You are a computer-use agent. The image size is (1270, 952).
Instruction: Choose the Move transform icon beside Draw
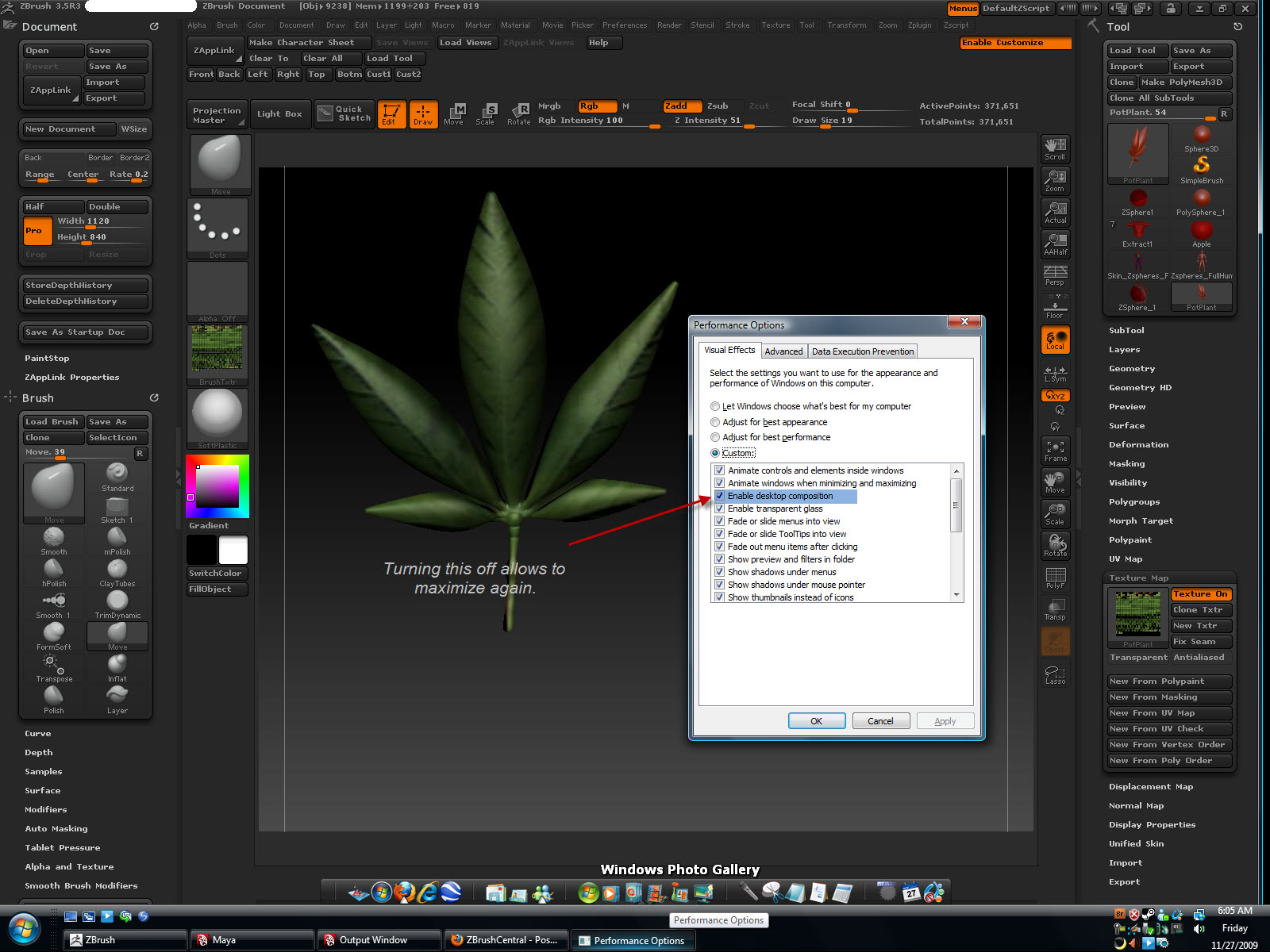(454, 113)
